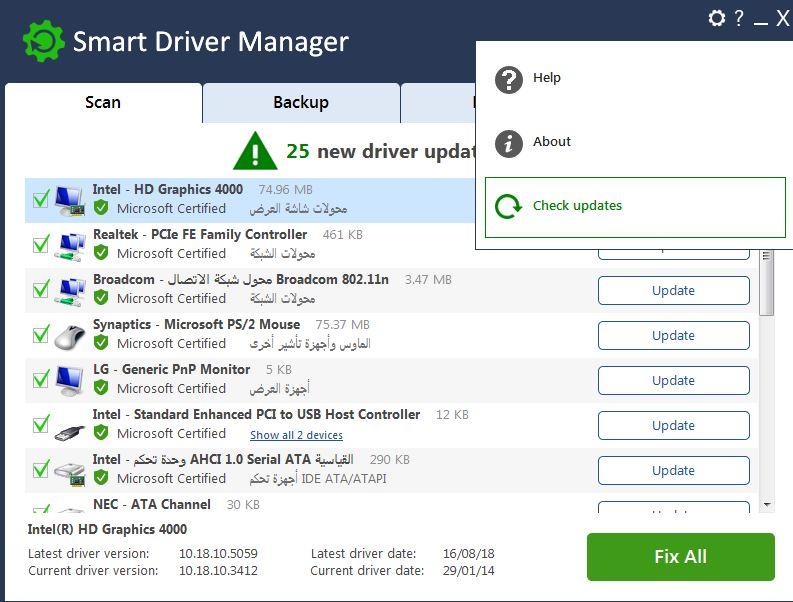This screenshot has width=793, height=602.
Task: Click certified shield icon for Intel HD Graphics
Action: [x=101, y=207]
